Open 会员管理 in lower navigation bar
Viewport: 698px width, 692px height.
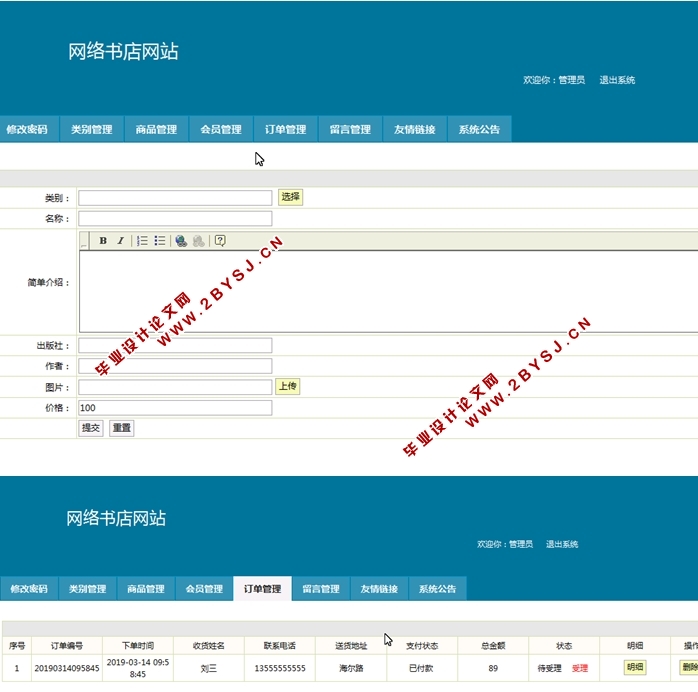click(204, 589)
